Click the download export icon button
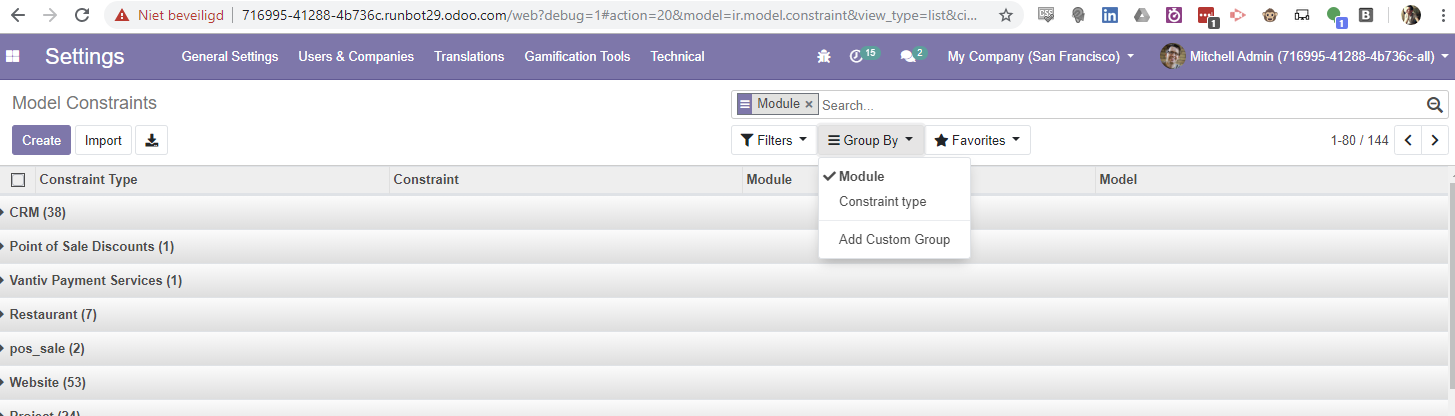The width and height of the screenshot is (1455, 416). tap(152, 140)
